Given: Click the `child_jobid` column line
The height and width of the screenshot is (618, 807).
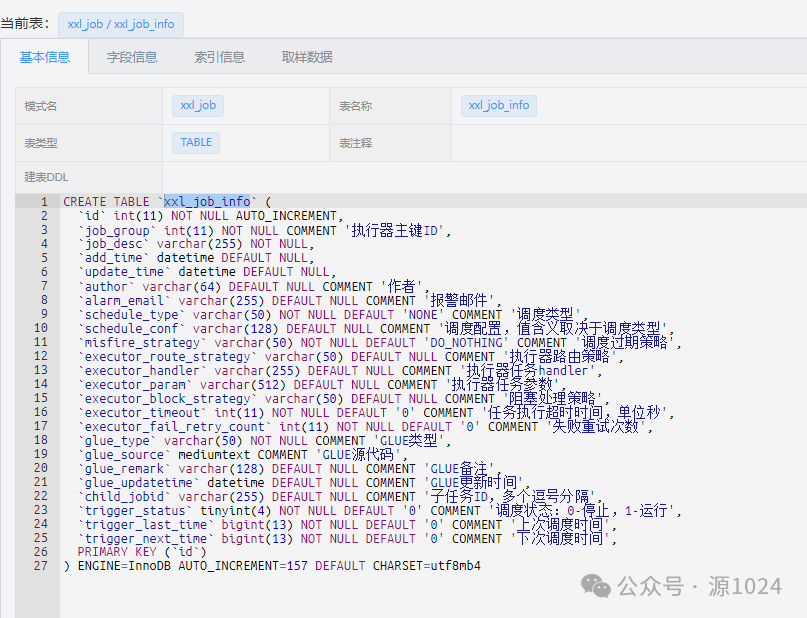Looking at the screenshot, I should tap(340, 496).
